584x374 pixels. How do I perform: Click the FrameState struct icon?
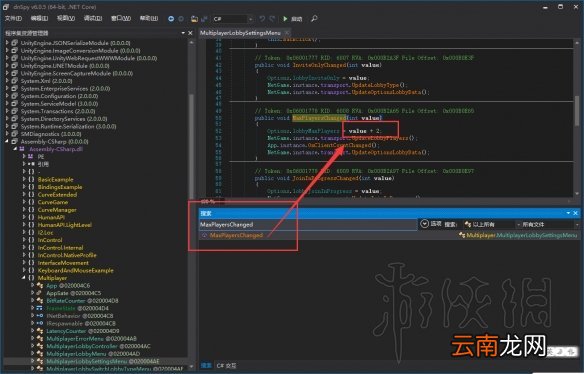click(x=39, y=308)
